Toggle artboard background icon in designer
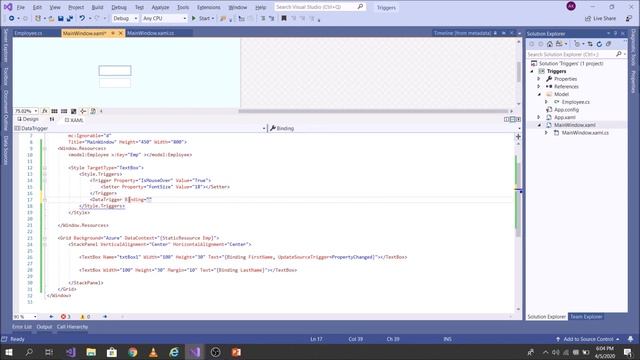 (73, 111)
